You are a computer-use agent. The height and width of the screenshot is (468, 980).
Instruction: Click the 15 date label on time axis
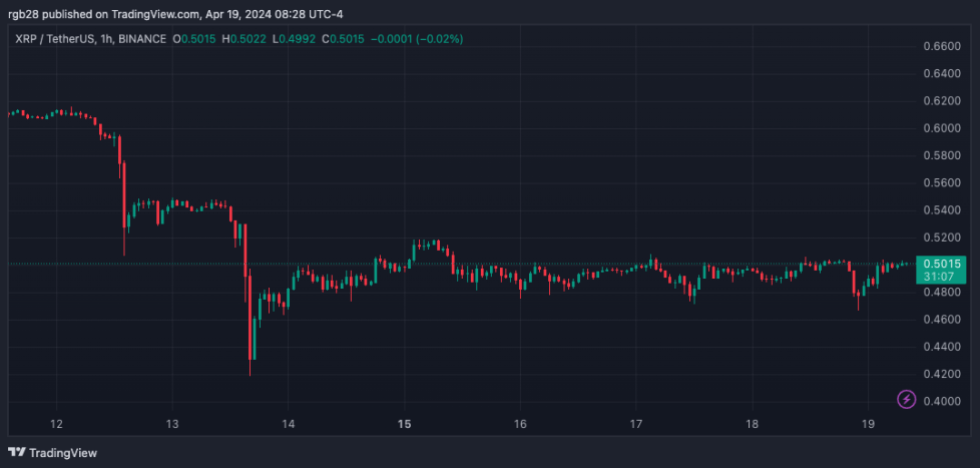[404, 423]
